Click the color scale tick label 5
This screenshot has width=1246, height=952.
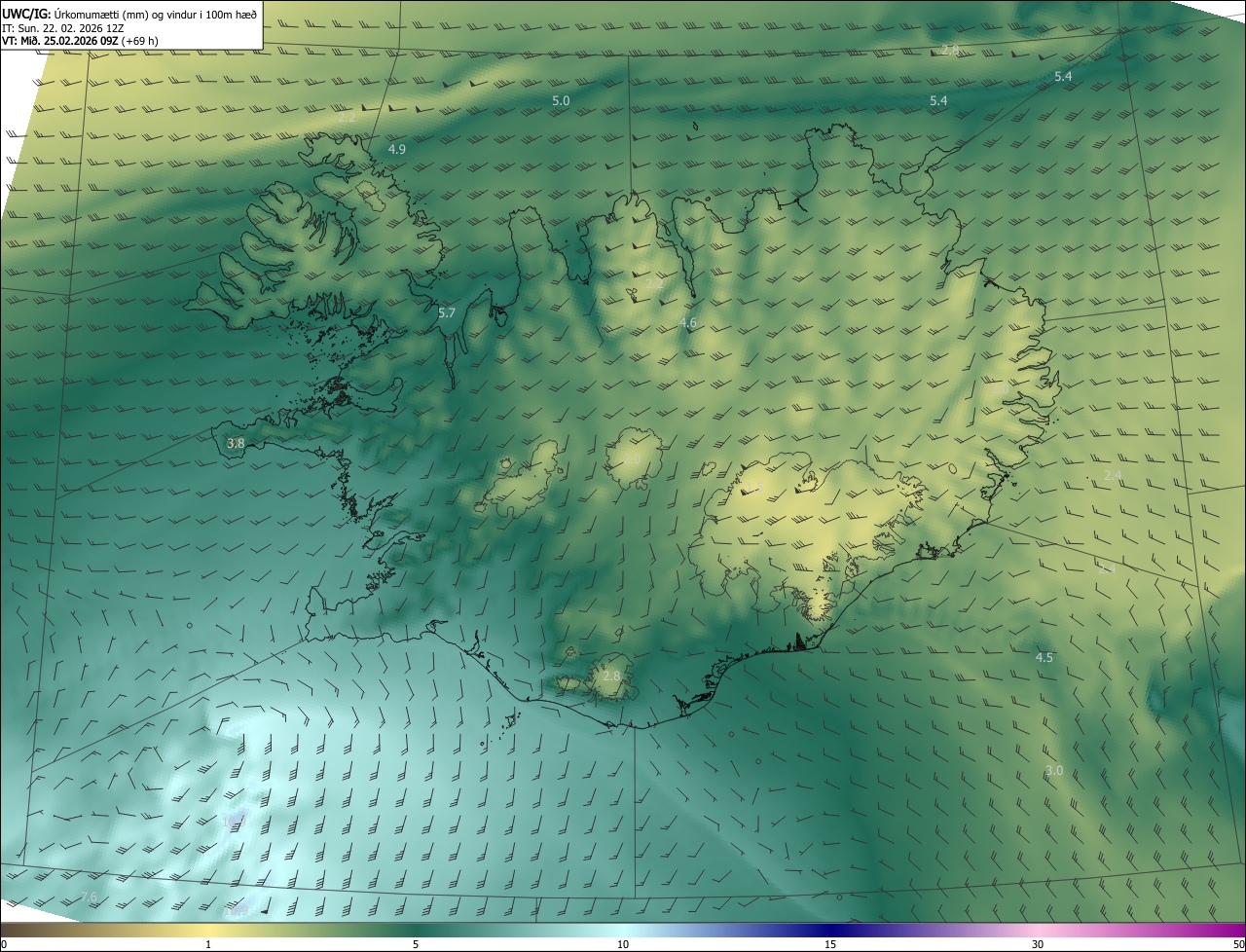pos(416,944)
